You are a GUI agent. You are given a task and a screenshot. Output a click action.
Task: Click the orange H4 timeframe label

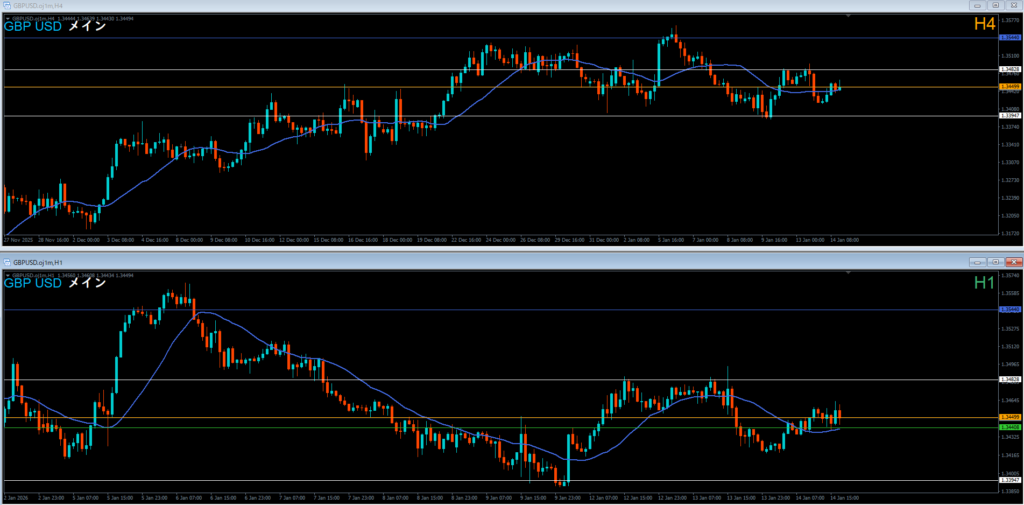tap(983, 24)
